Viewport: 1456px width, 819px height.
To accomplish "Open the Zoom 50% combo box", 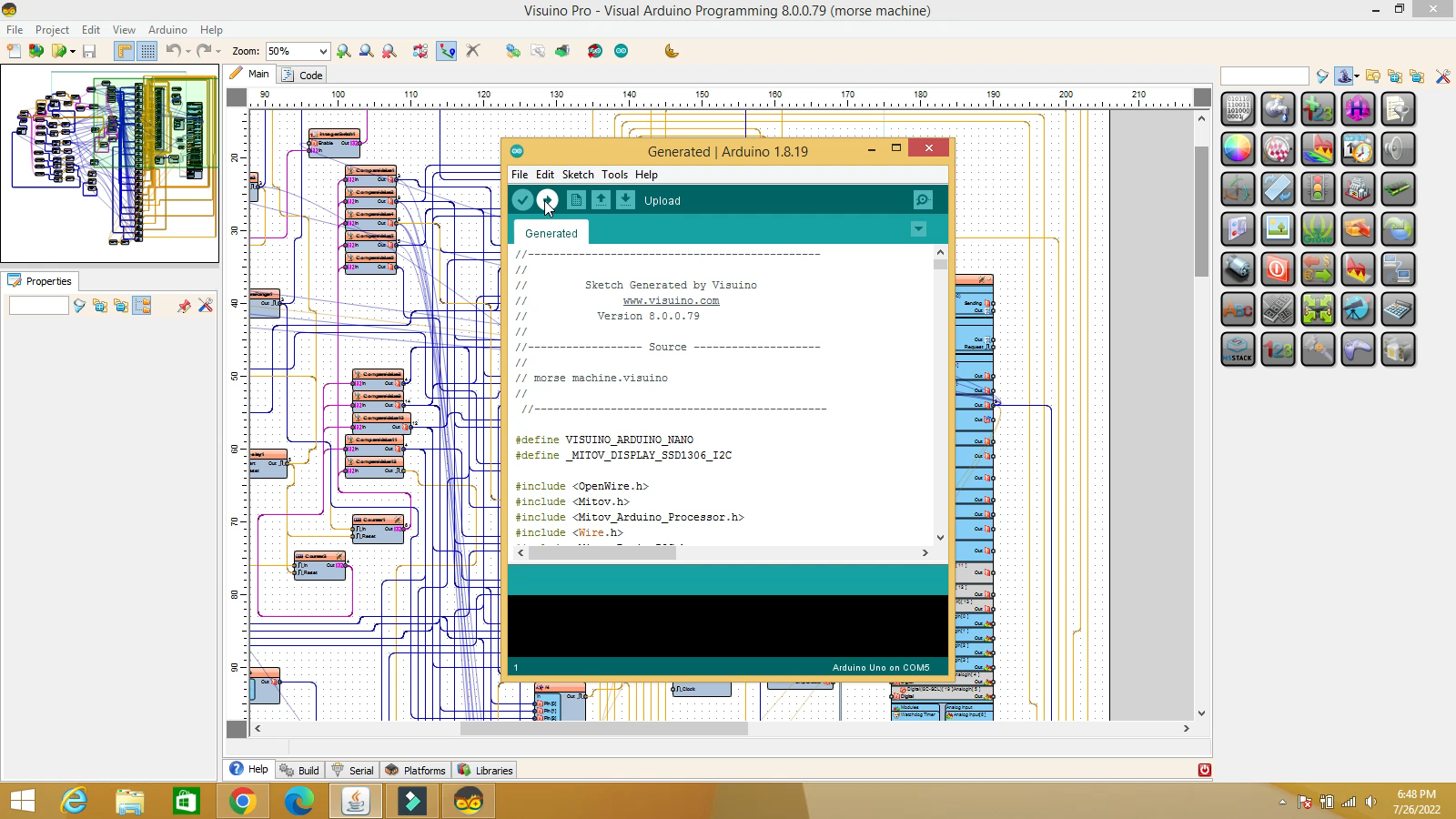I will (297, 51).
